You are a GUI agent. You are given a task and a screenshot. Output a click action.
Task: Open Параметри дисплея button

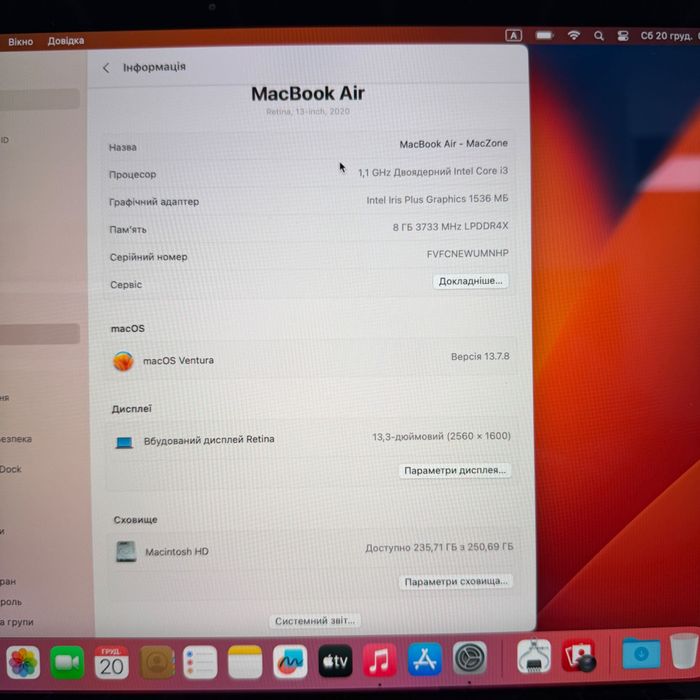pyautogui.click(x=454, y=471)
